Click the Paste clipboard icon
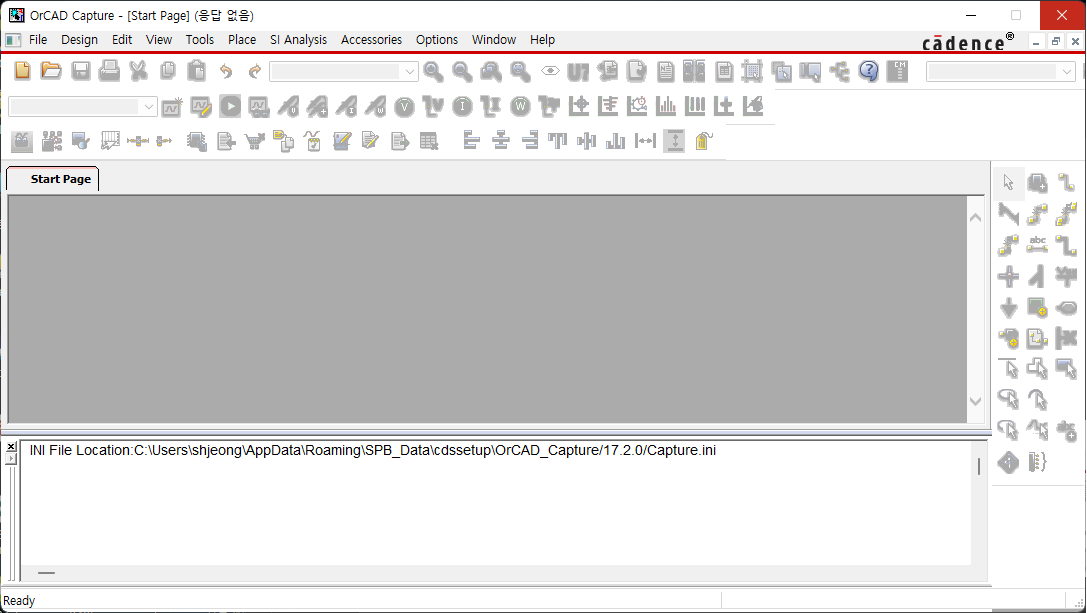 coord(197,71)
